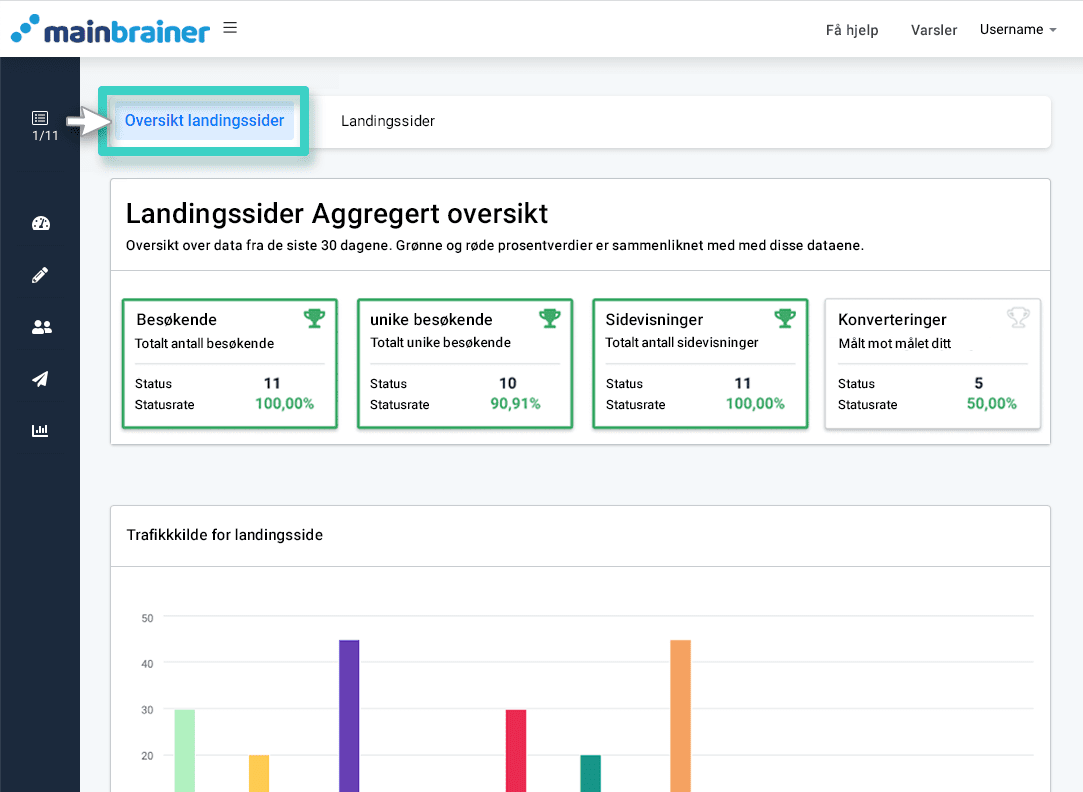The width and height of the screenshot is (1083, 792).
Task: Select the unike besøkende stat card
Action: [464, 363]
